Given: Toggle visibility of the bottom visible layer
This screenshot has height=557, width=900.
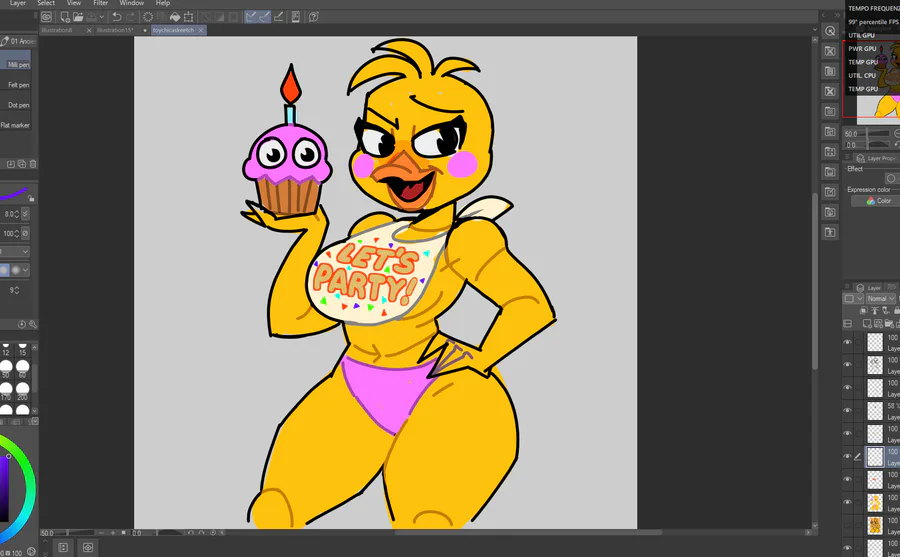Looking at the screenshot, I should pyautogui.click(x=847, y=548).
